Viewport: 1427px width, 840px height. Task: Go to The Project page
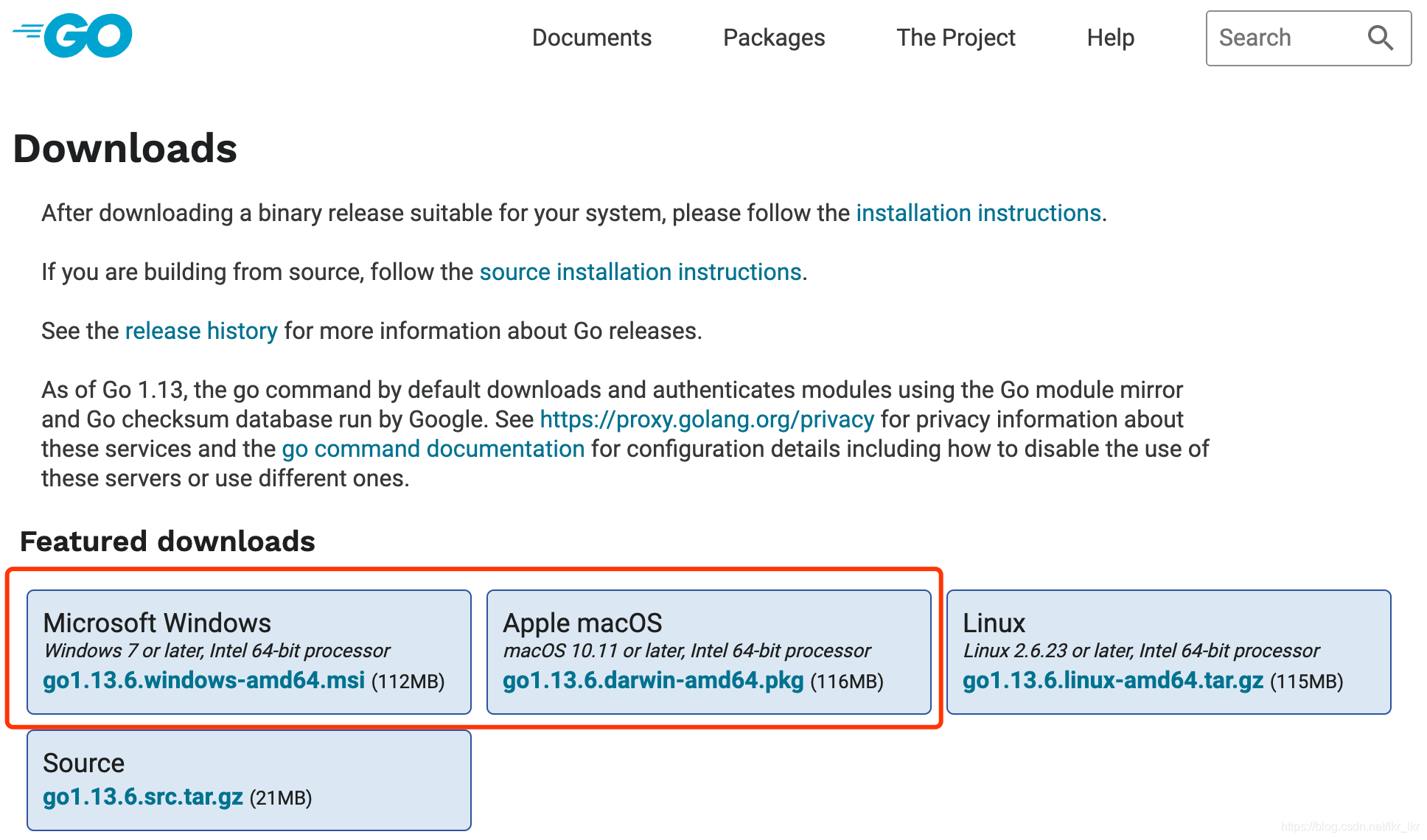(x=955, y=38)
